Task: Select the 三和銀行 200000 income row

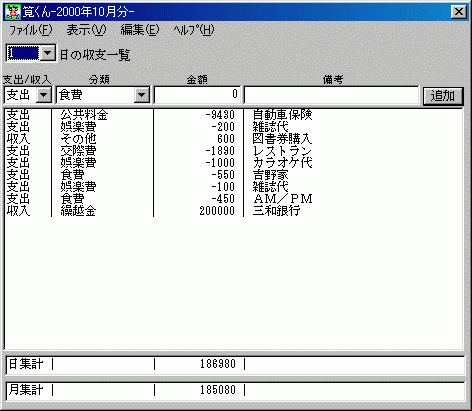Action: click(233, 211)
